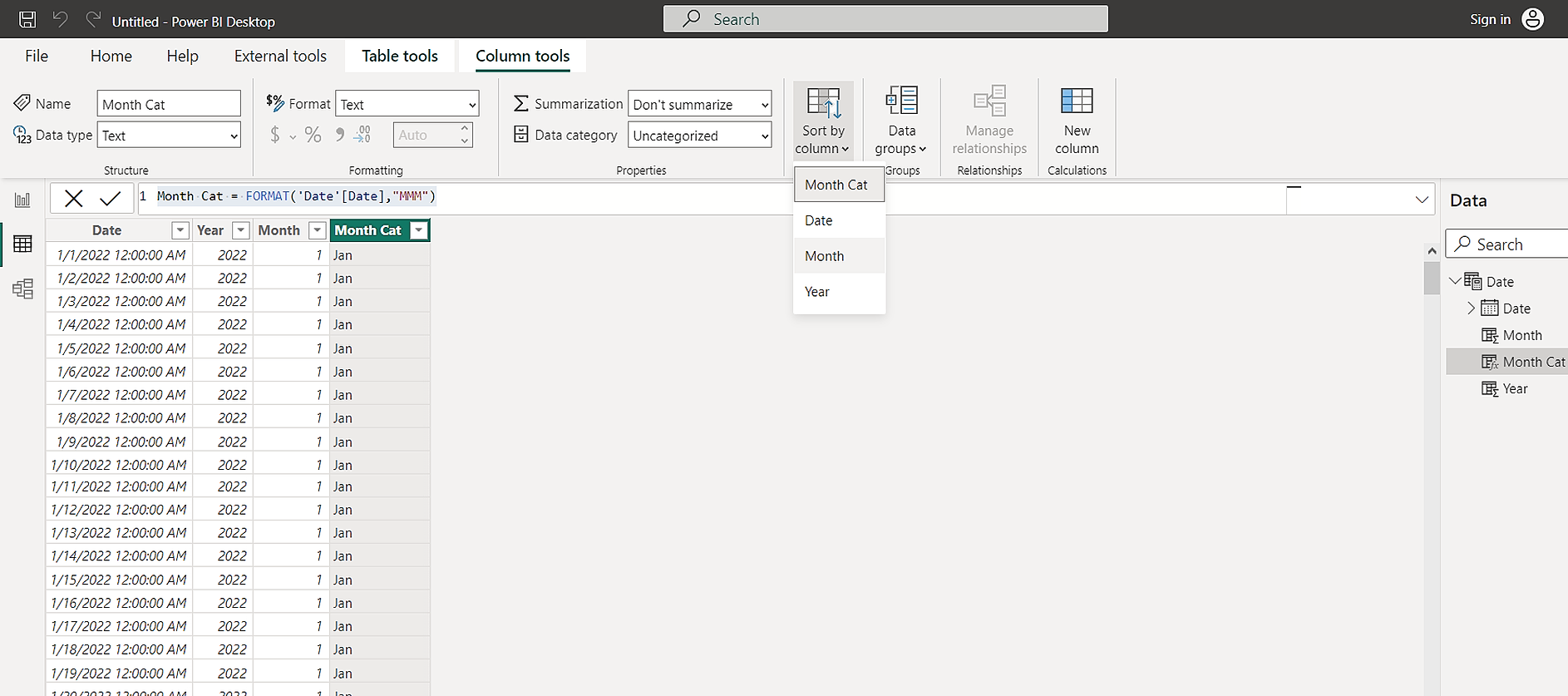This screenshot has height=696, width=1568.
Task: Open the Summarization dropdown
Action: [x=699, y=104]
